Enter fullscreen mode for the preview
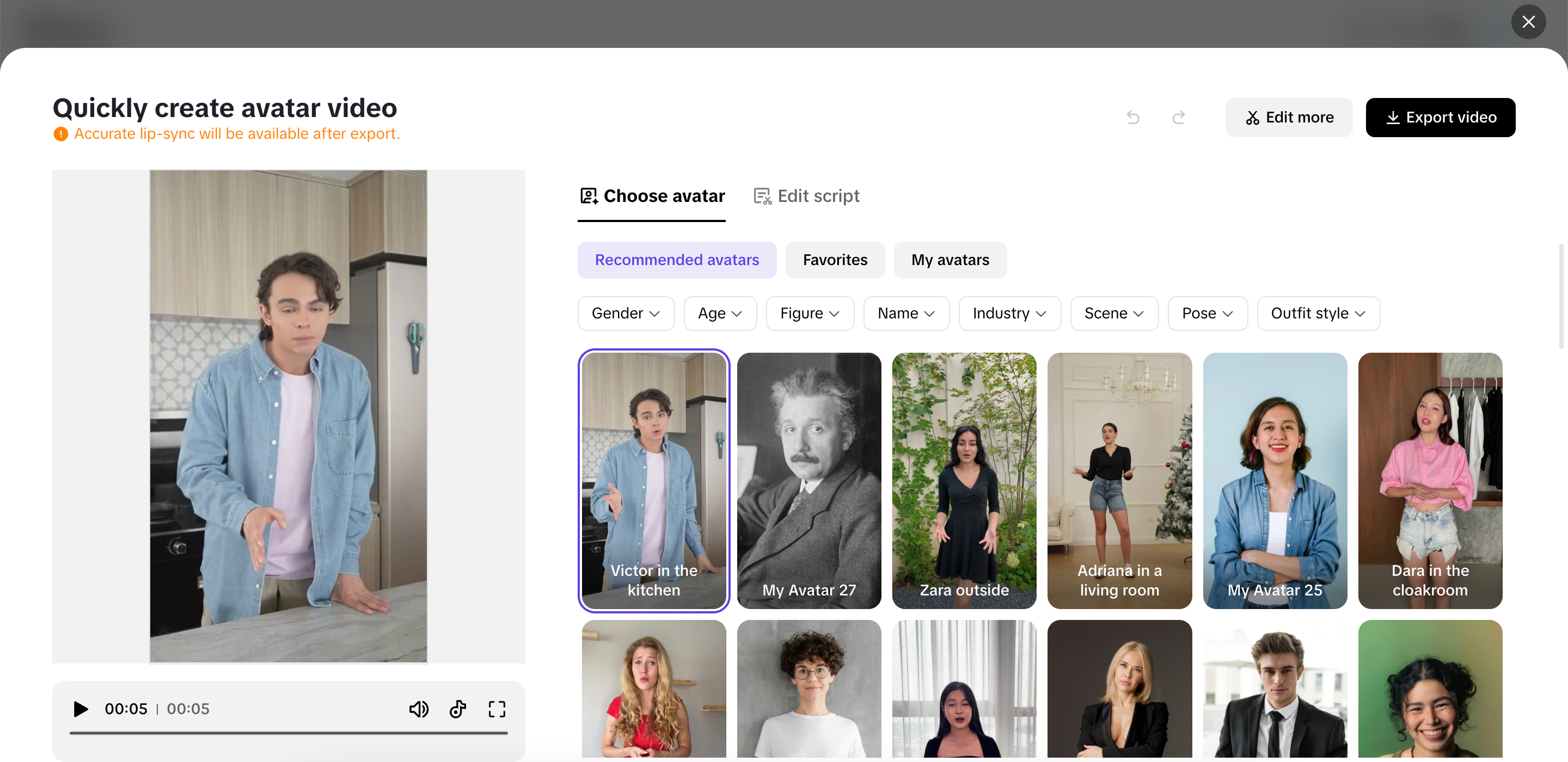 point(497,709)
